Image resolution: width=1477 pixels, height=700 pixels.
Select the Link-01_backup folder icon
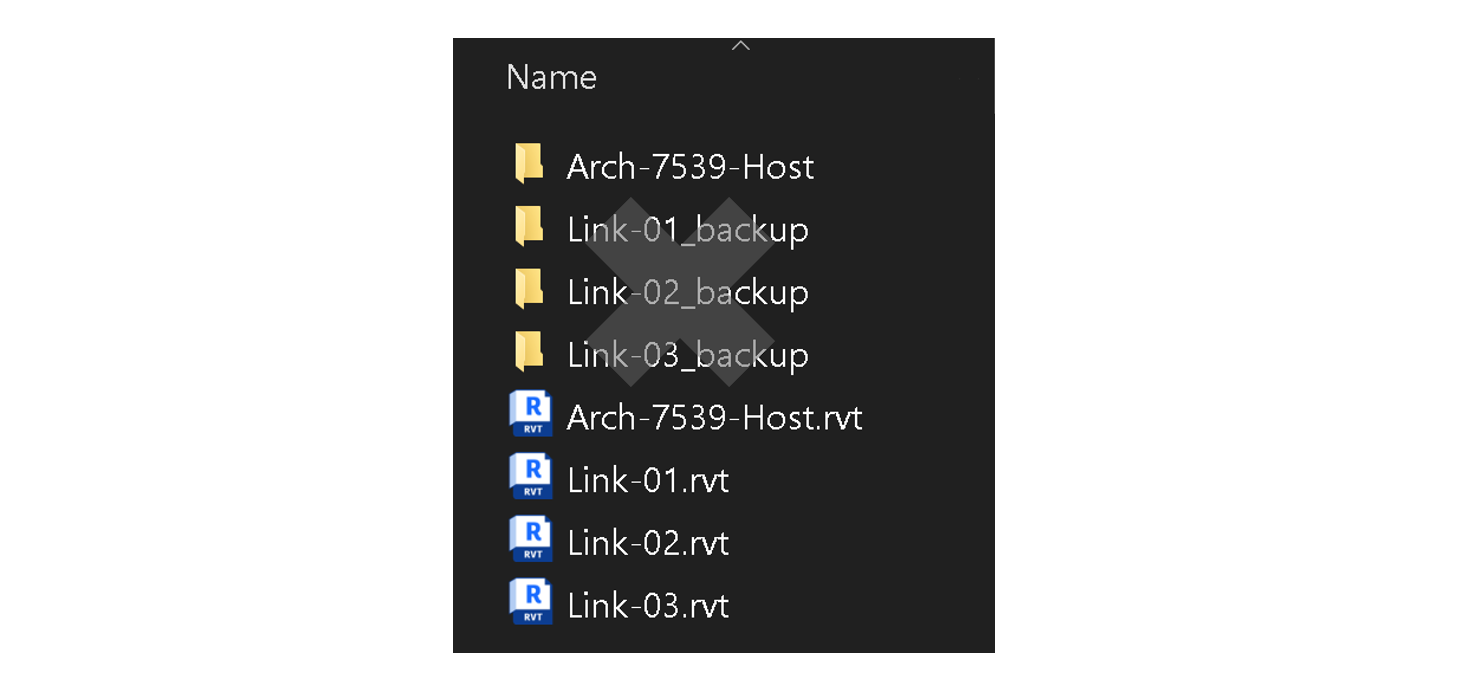[529, 227]
